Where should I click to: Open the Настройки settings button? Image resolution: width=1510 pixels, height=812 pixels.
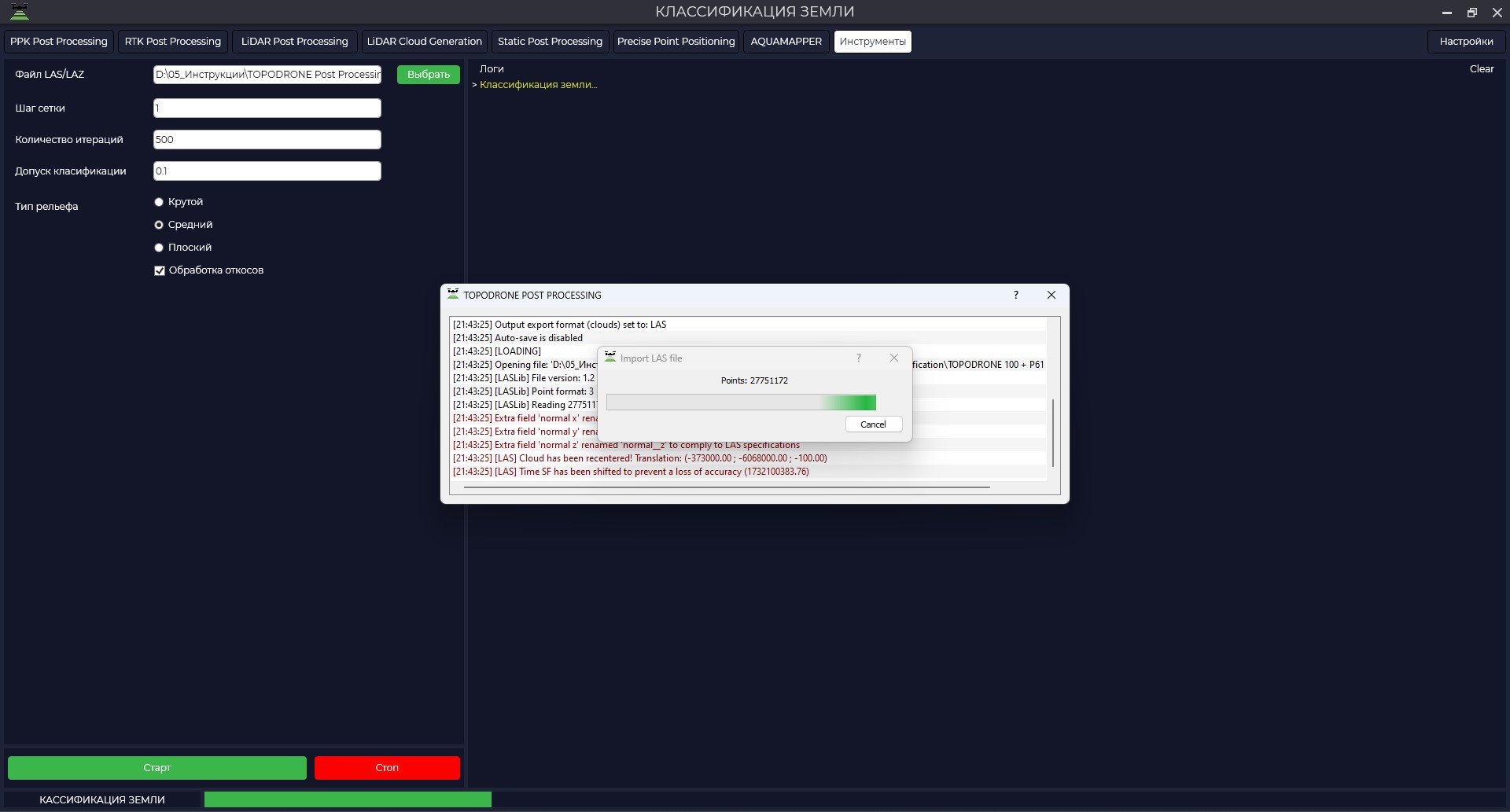click(x=1466, y=42)
